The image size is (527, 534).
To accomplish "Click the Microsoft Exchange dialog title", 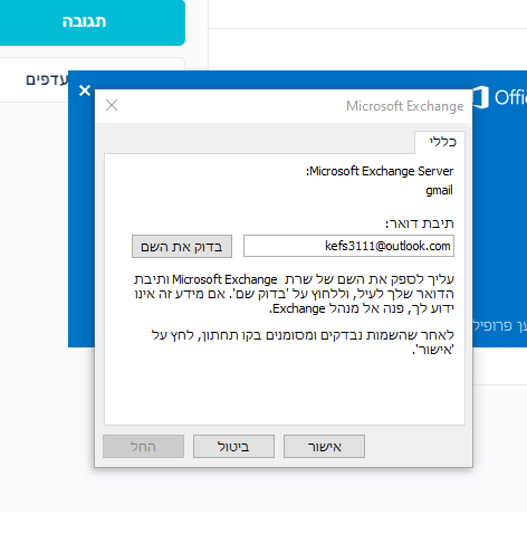I will (405, 106).
